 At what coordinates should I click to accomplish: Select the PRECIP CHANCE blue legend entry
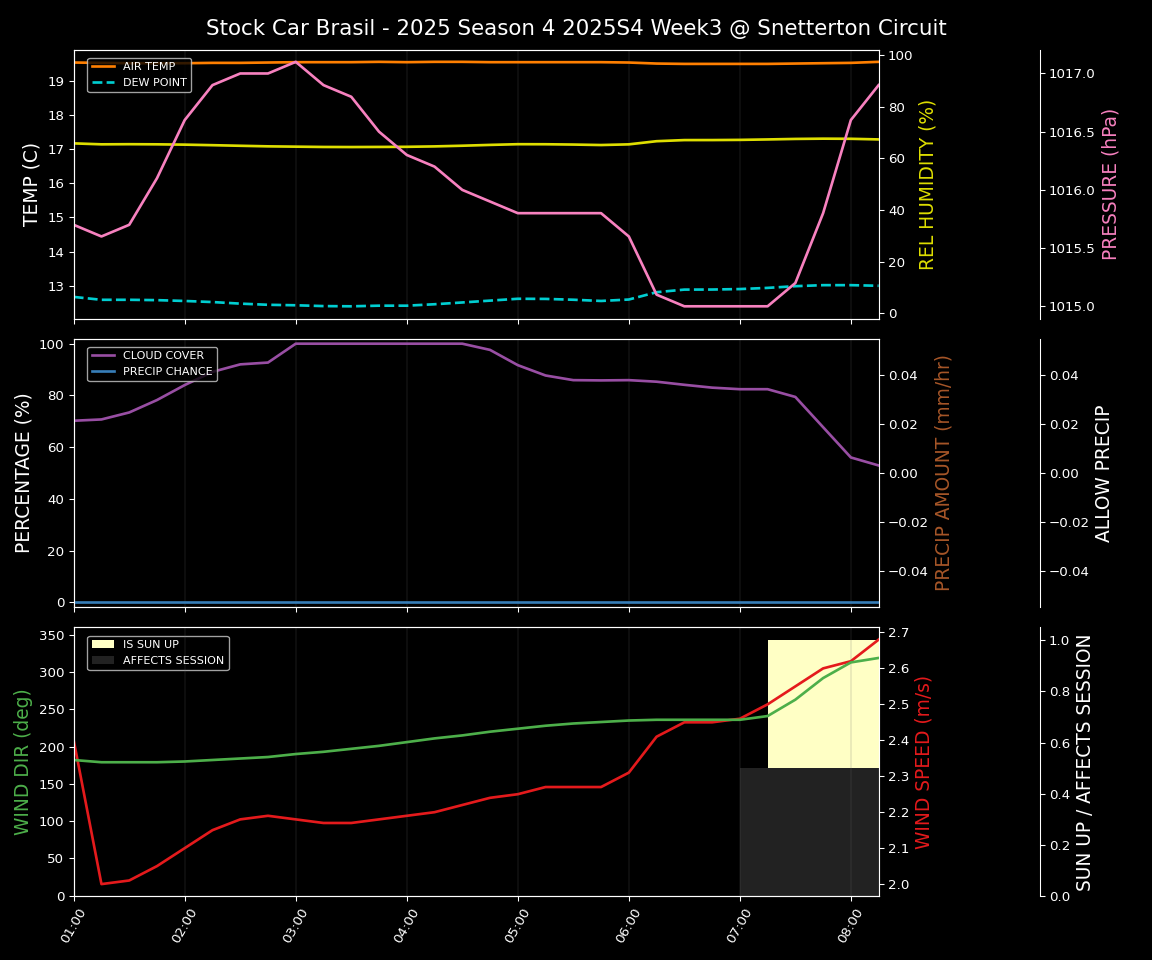click(104, 372)
